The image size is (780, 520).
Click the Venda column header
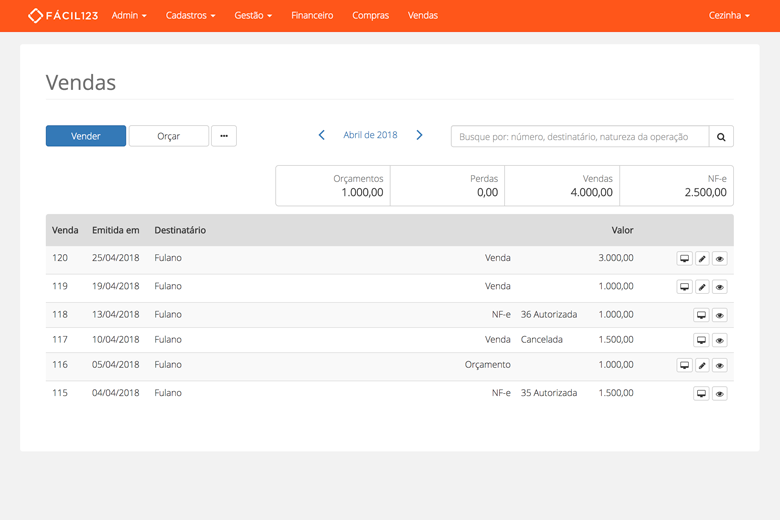tap(65, 230)
